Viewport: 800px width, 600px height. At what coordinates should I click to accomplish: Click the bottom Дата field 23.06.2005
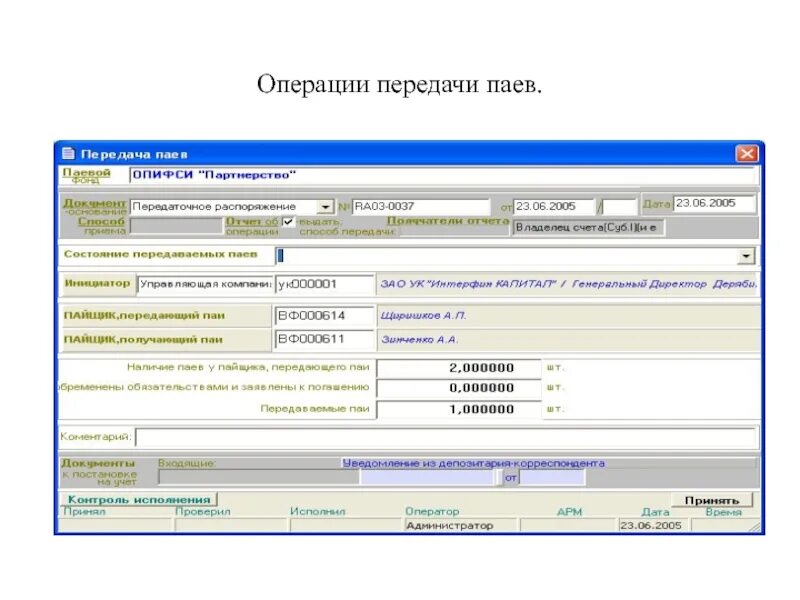(x=653, y=526)
